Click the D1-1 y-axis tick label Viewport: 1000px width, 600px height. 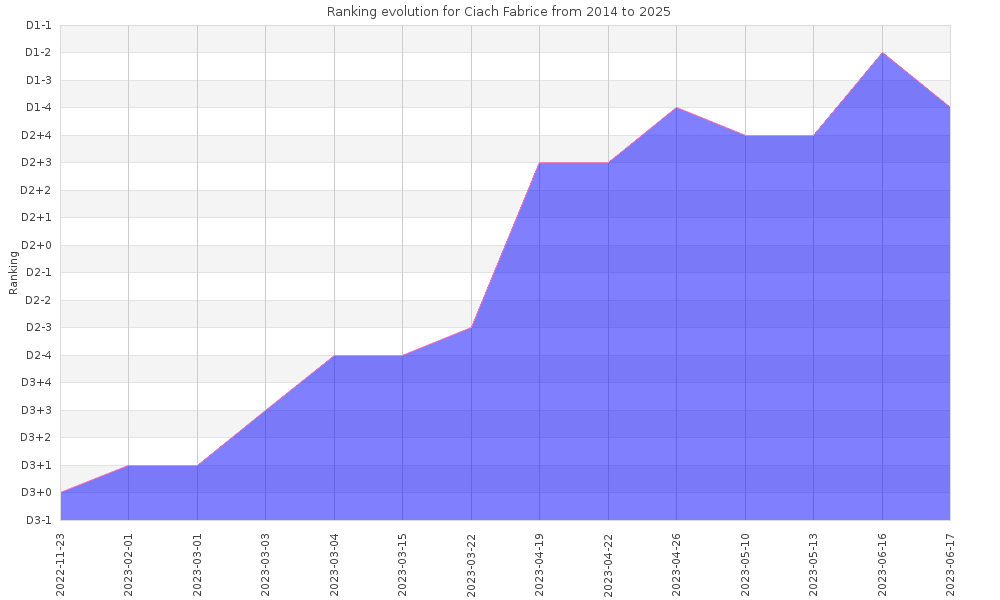pyautogui.click(x=38, y=25)
